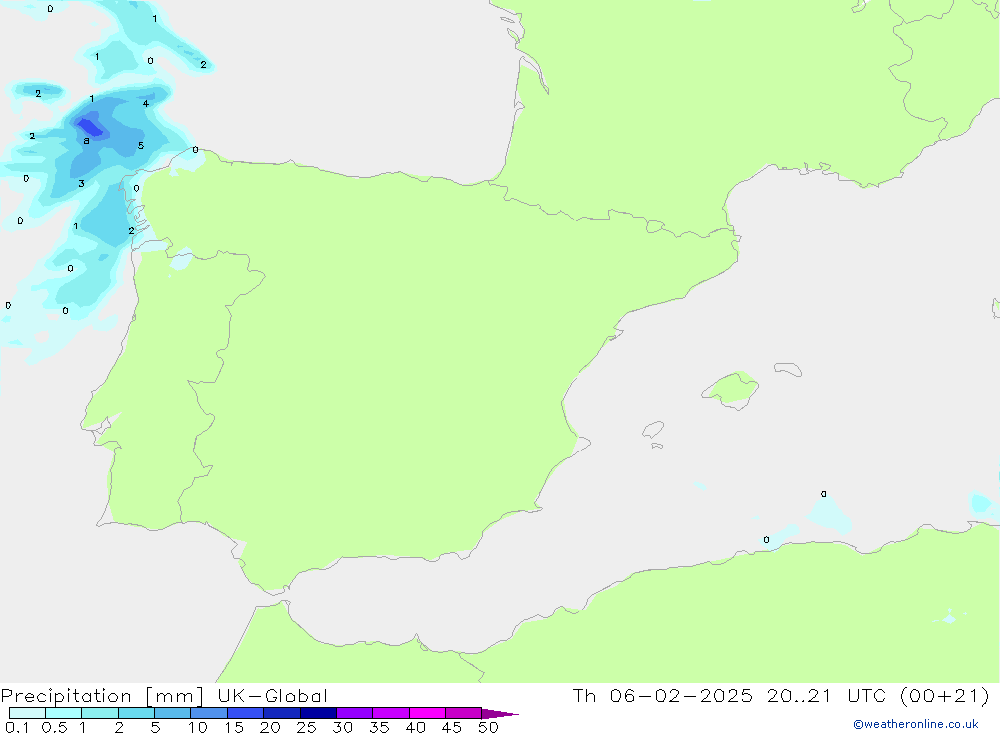Click the legend label "15"

[234, 727]
